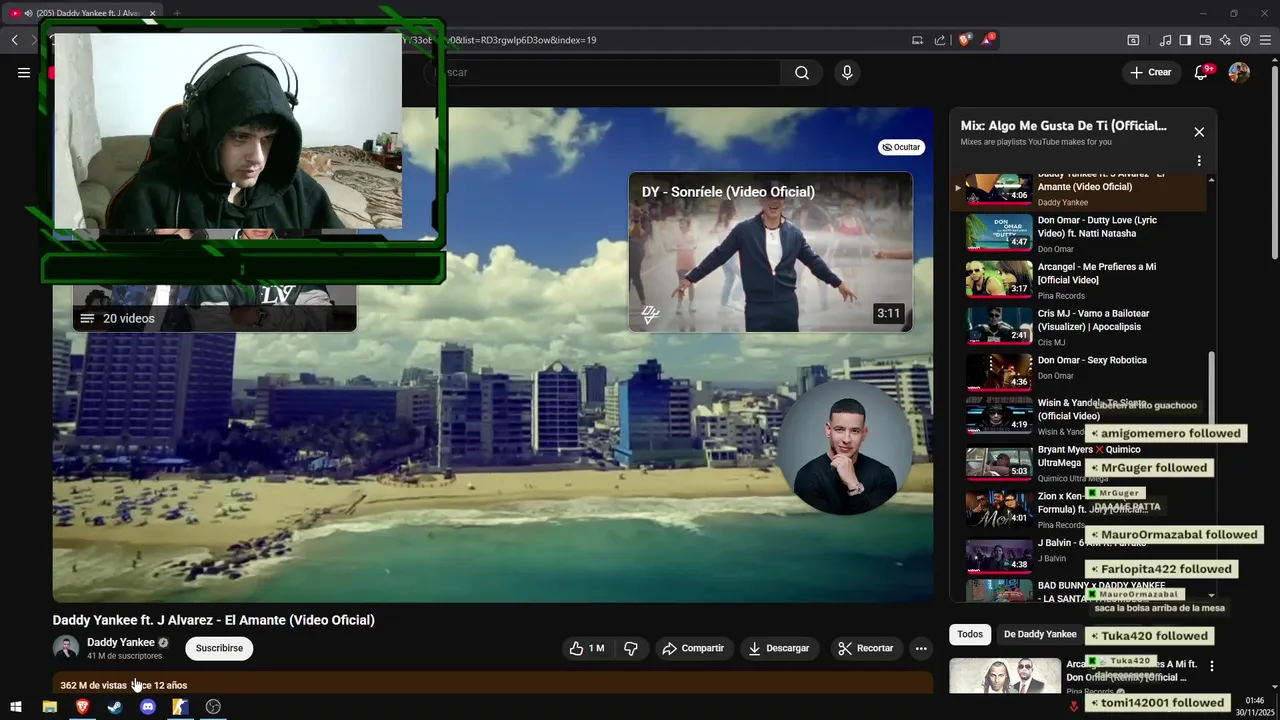Hide end cards with the Ocultar button
Screen dimensions: 1280x720
tap(901, 147)
